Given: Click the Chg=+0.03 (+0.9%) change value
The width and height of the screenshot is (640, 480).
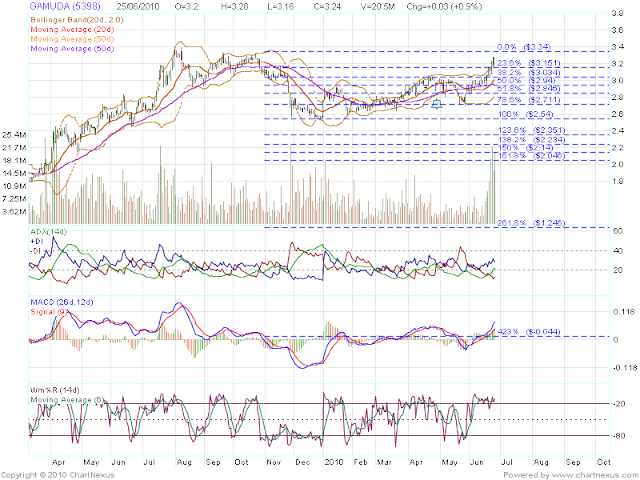Looking at the screenshot, I should (444, 7).
